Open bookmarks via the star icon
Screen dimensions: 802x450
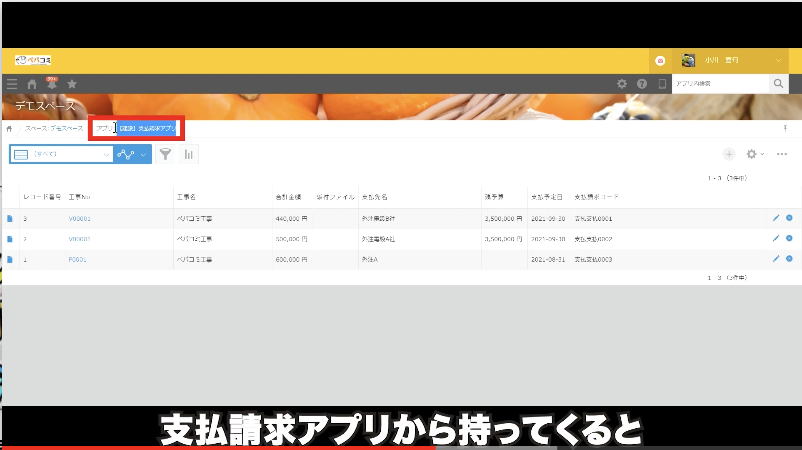click(71, 84)
